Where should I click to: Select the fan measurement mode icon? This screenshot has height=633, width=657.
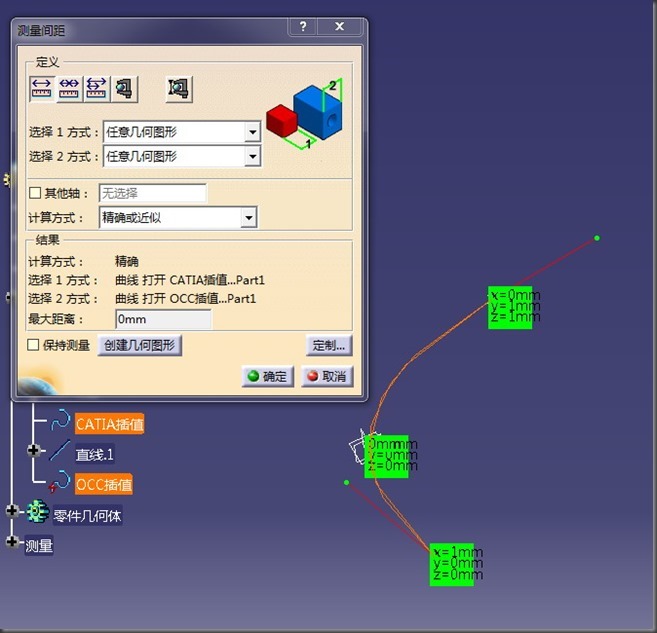[x=97, y=88]
